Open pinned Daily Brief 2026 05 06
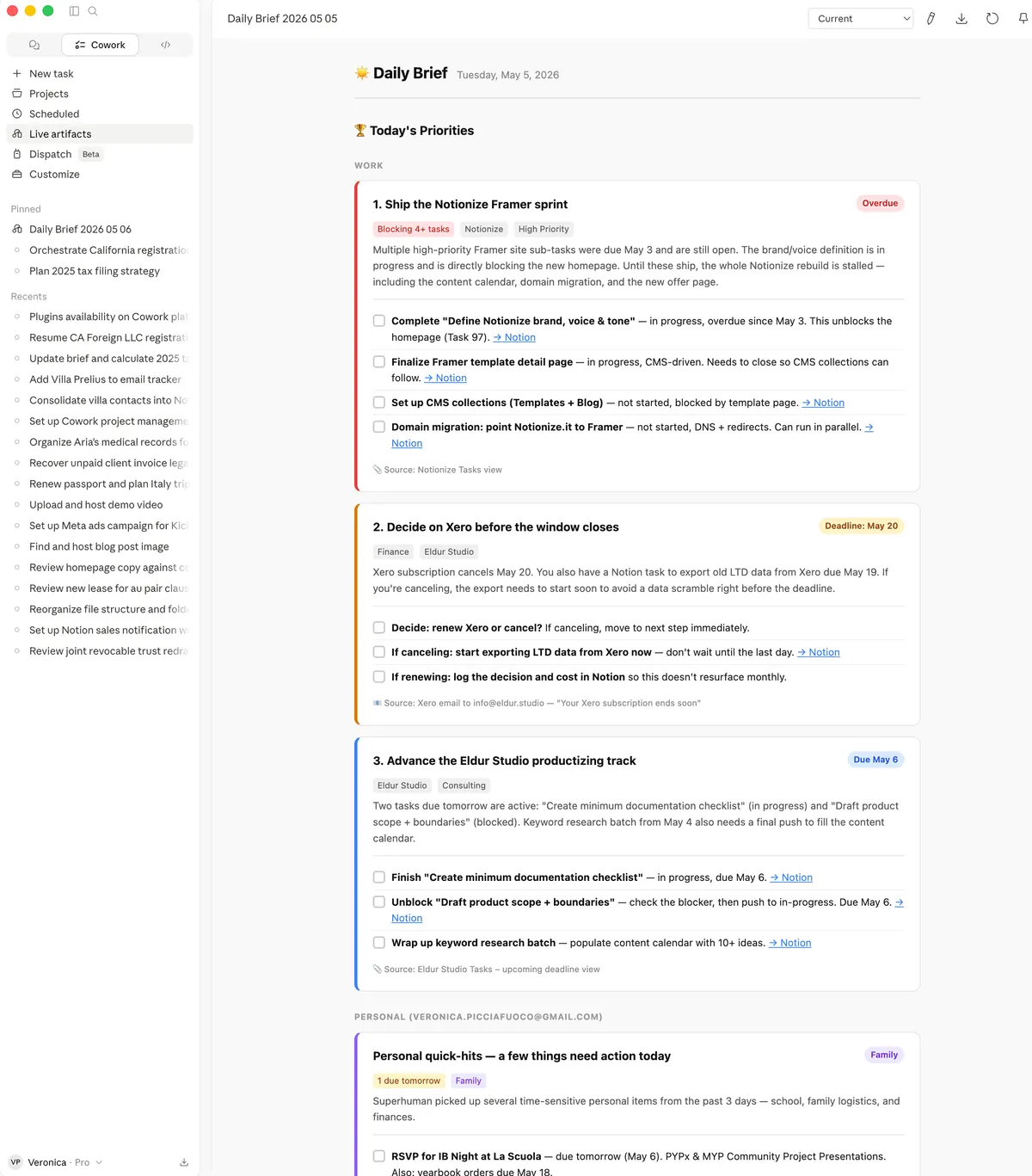Image resolution: width=1032 pixels, height=1176 pixels. pos(100,230)
